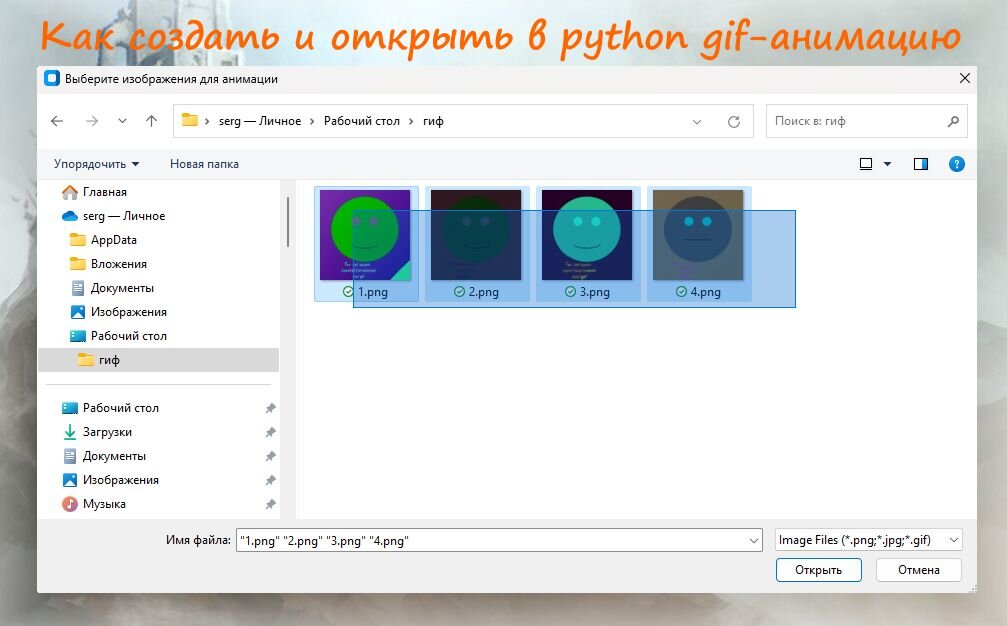The image size is (1007, 626).
Task: Click the search magnifier icon
Action: pos(953,121)
